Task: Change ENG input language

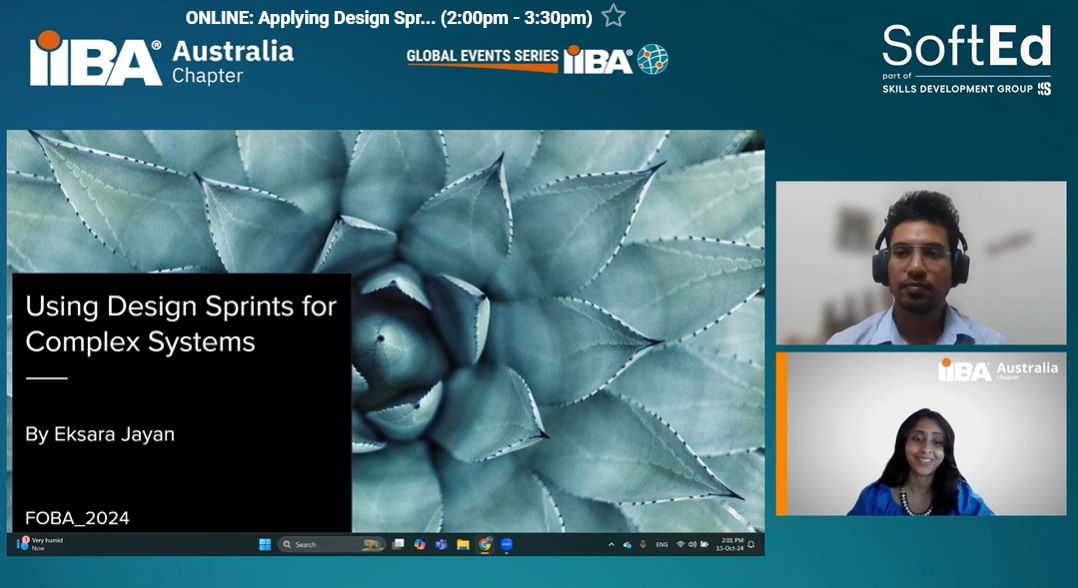Action: coord(661,545)
